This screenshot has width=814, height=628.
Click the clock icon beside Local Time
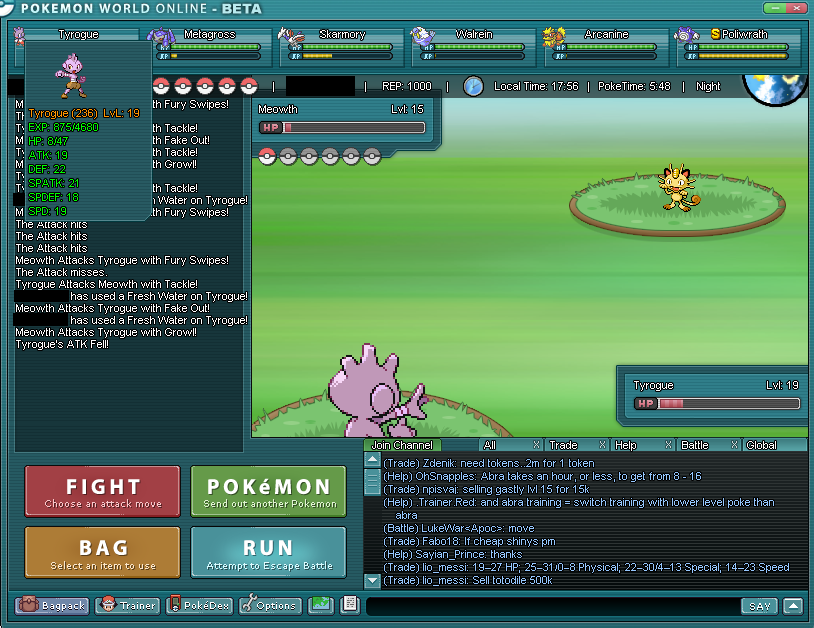[473, 86]
